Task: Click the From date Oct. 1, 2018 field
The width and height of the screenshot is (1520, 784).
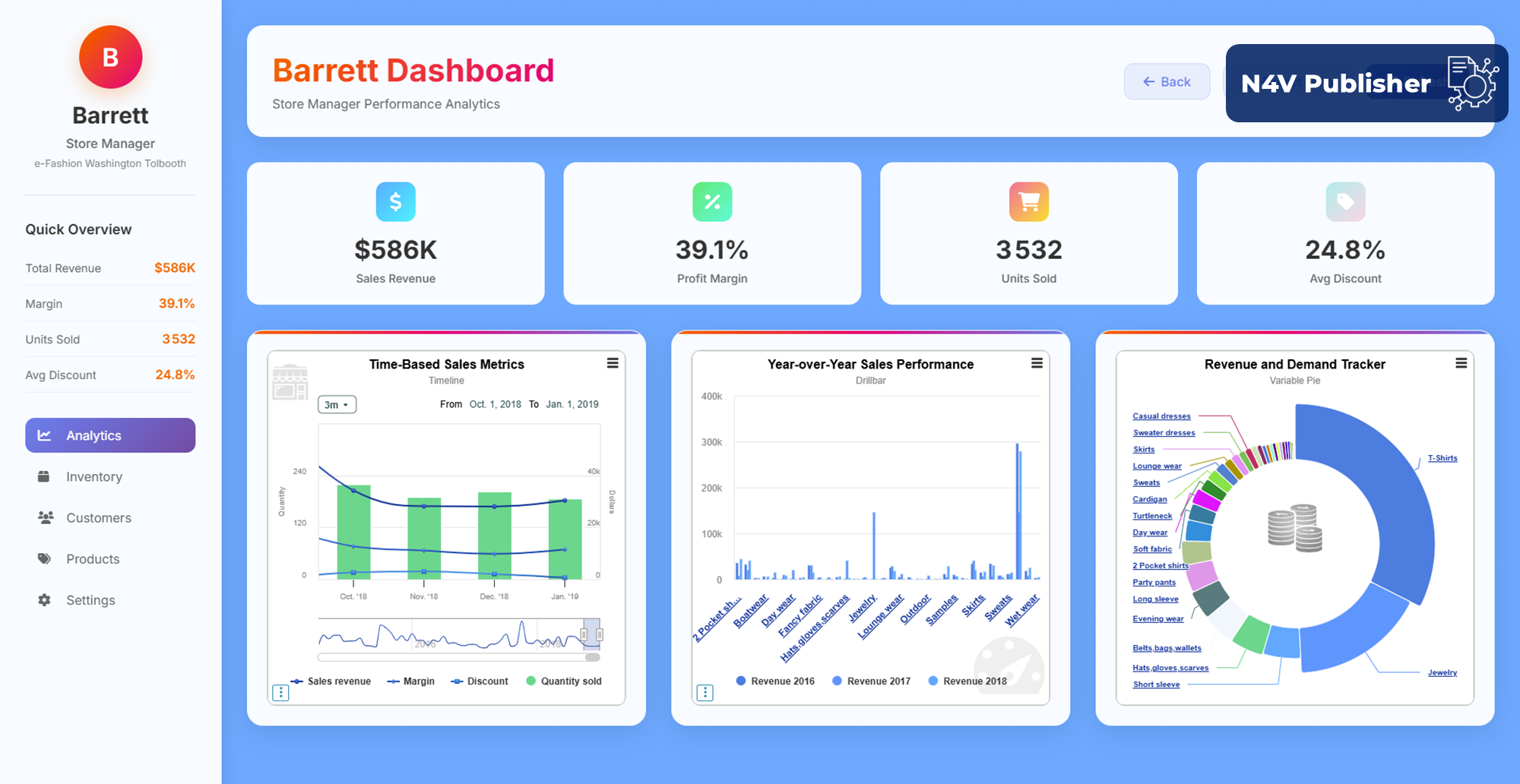Action: coord(495,404)
